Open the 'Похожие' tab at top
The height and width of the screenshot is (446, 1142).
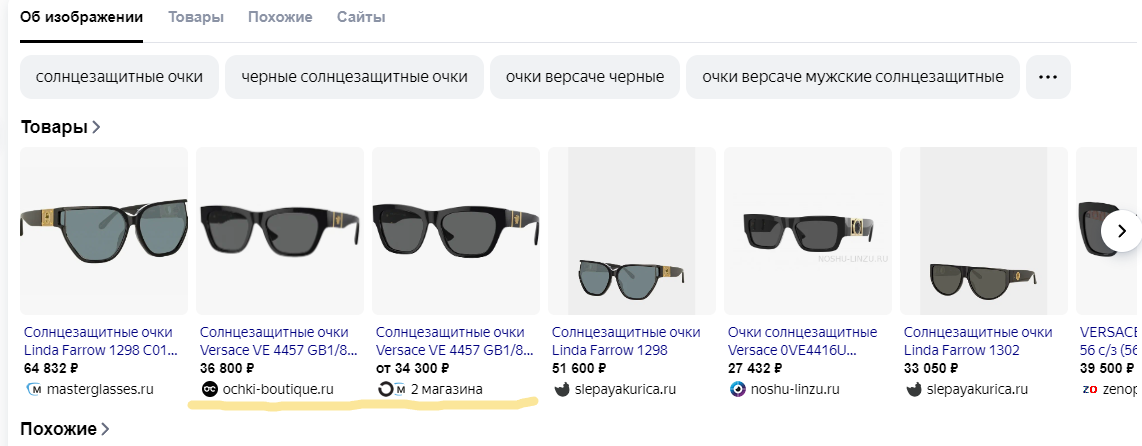(x=280, y=17)
